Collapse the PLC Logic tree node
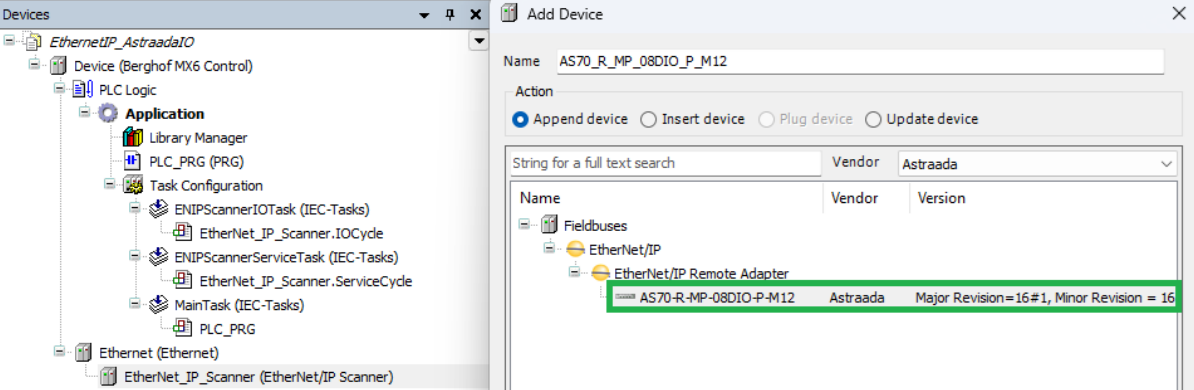1194x390 pixels. click(59, 90)
